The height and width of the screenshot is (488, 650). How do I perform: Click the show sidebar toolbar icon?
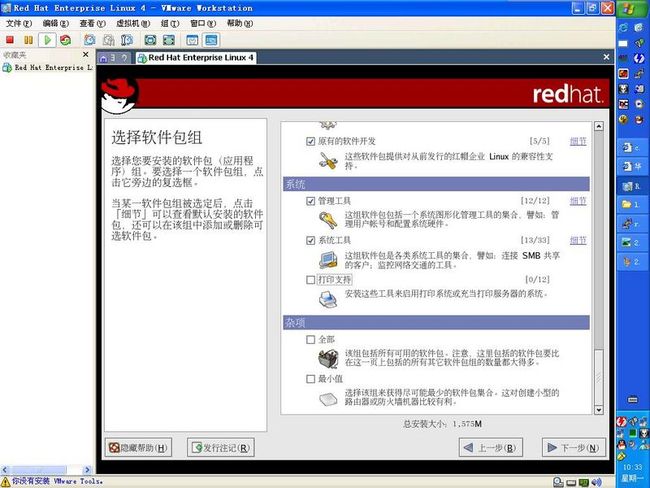(x=150, y=40)
